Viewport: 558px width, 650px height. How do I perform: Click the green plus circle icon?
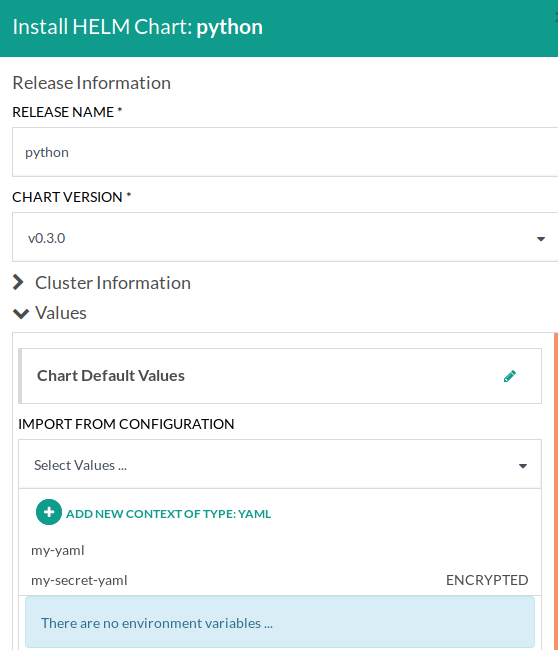pos(49,512)
